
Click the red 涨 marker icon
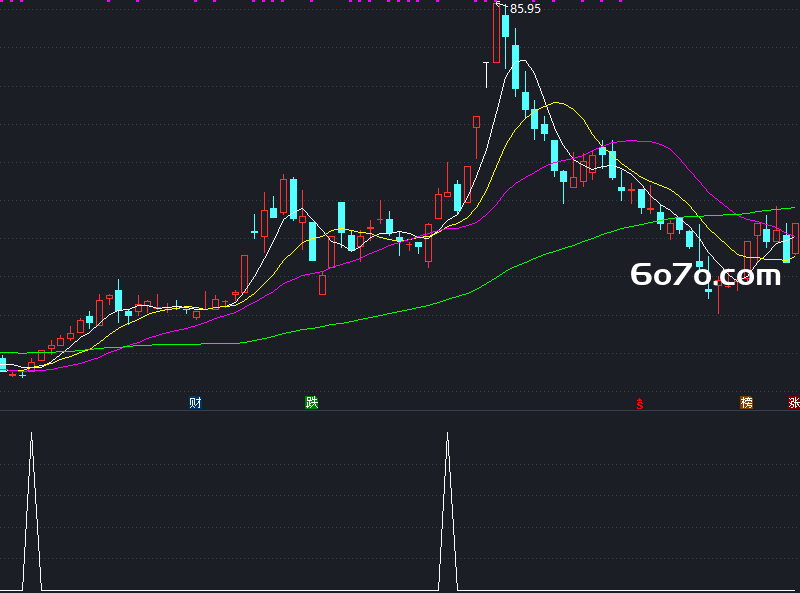click(794, 403)
